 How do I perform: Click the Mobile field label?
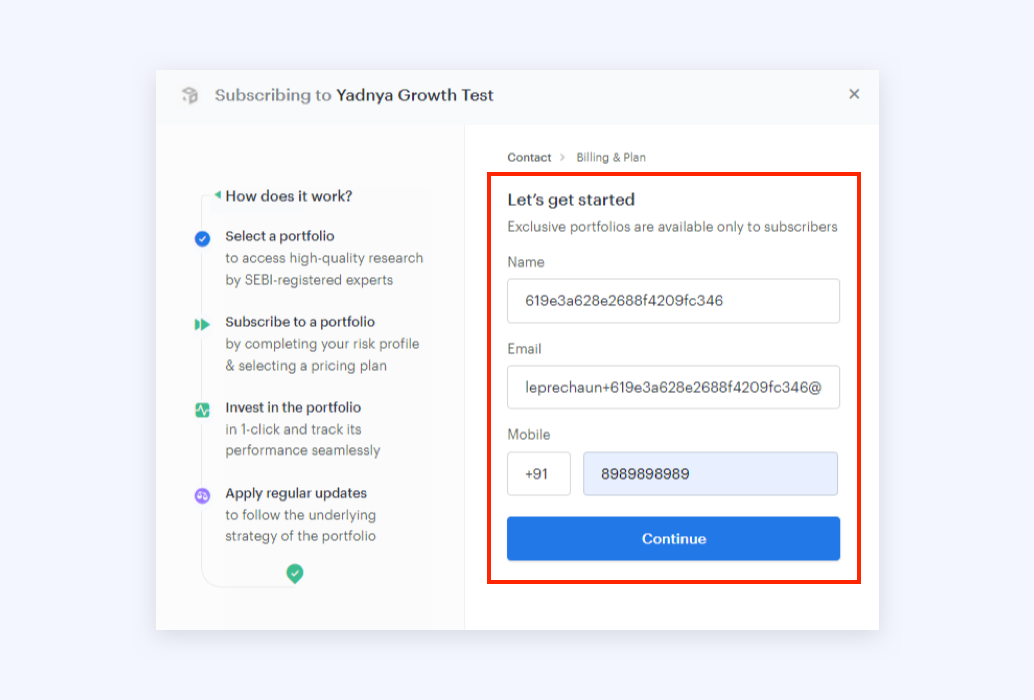pos(528,435)
